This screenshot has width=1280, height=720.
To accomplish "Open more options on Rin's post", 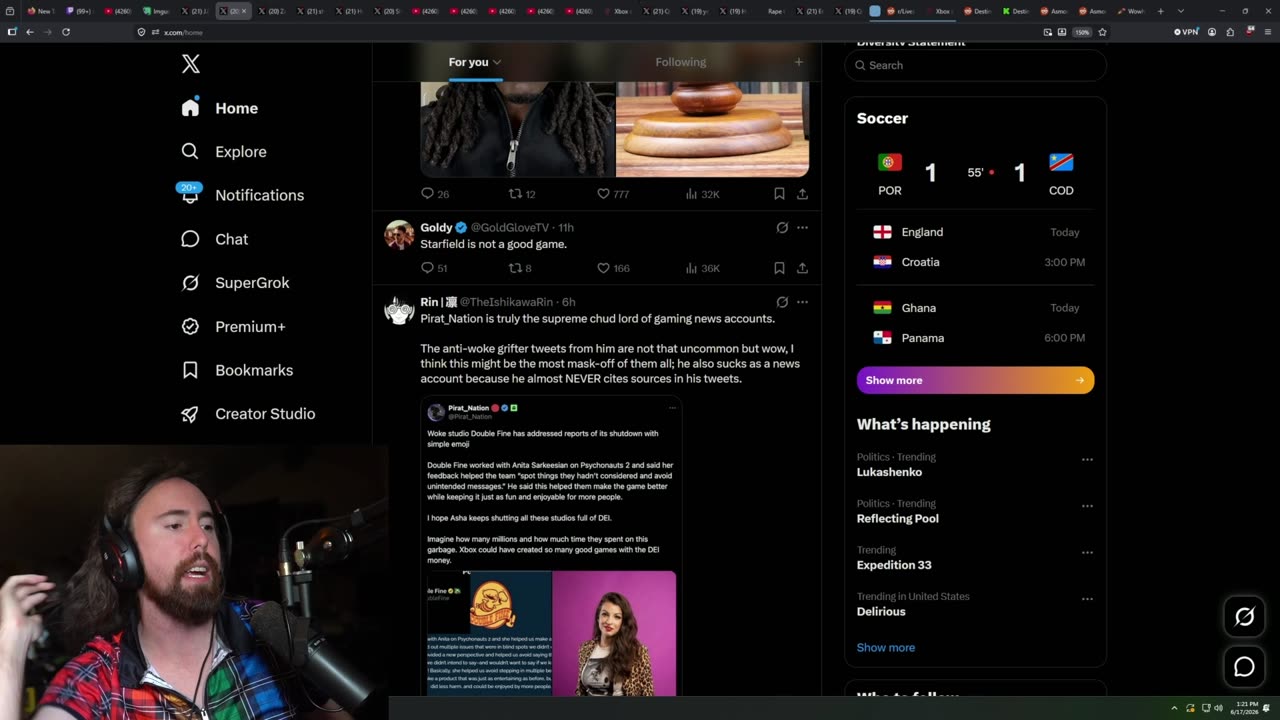I will (802, 302).
